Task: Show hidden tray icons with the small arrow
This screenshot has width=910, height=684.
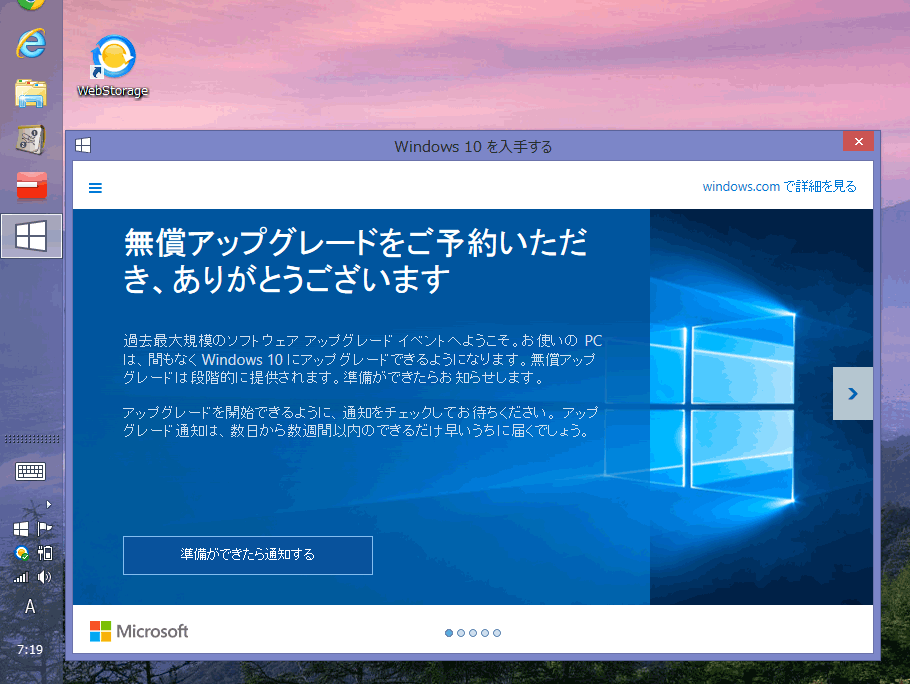Action: pyautogui.click(x=49, y=505)
